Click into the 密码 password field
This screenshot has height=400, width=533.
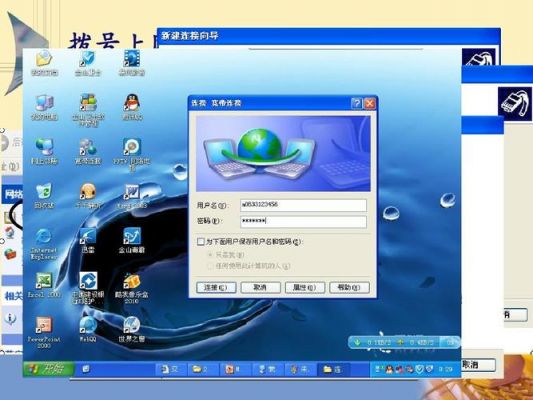click(x=303, y=221)
